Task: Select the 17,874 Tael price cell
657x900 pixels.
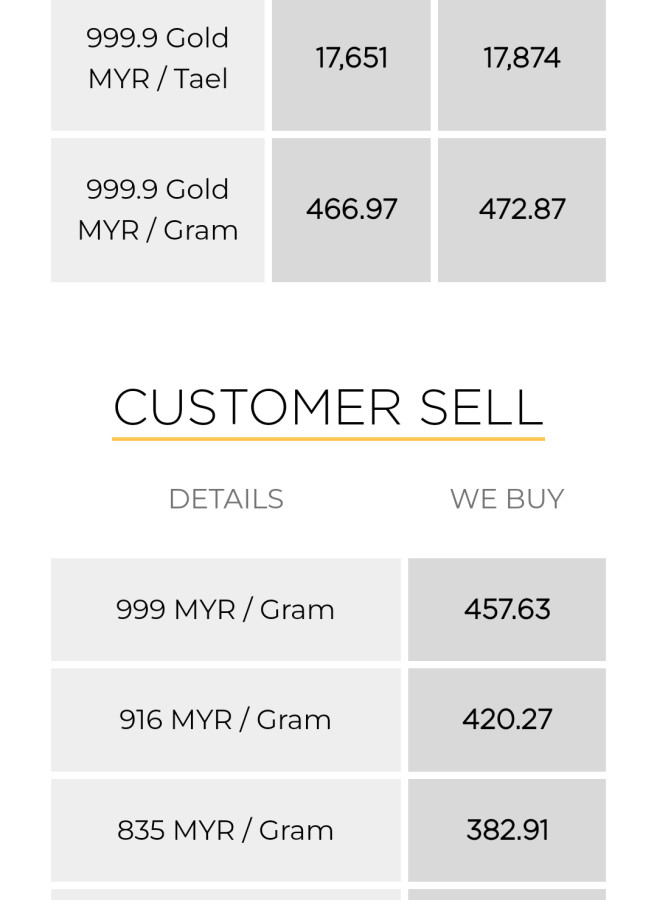Action: [x=521, y=58]
